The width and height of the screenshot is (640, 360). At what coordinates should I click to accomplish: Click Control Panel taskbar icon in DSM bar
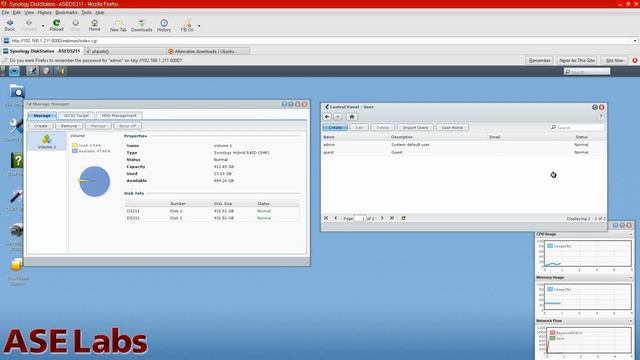pos(32,71)
